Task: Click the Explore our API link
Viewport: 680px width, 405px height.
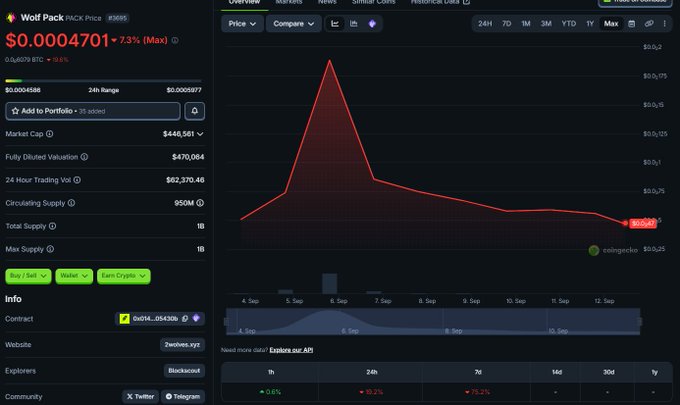Action: pos(291,350)
